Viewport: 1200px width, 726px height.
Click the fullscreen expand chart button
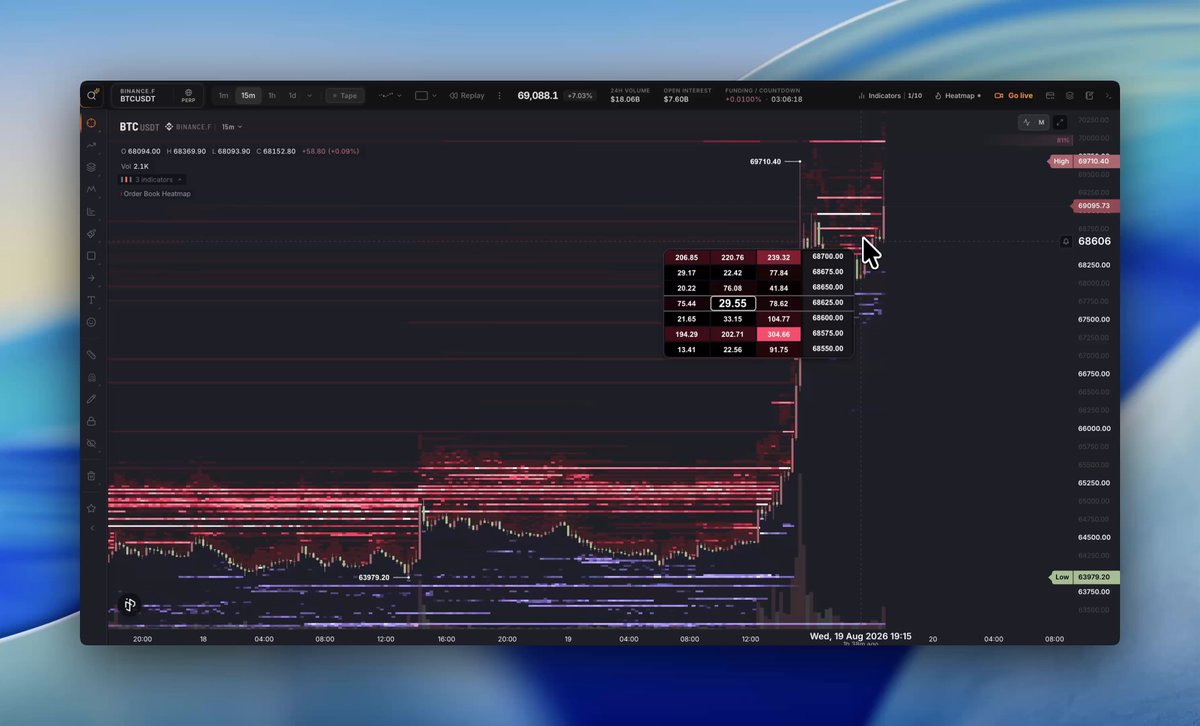click(x=1060, y=122)
